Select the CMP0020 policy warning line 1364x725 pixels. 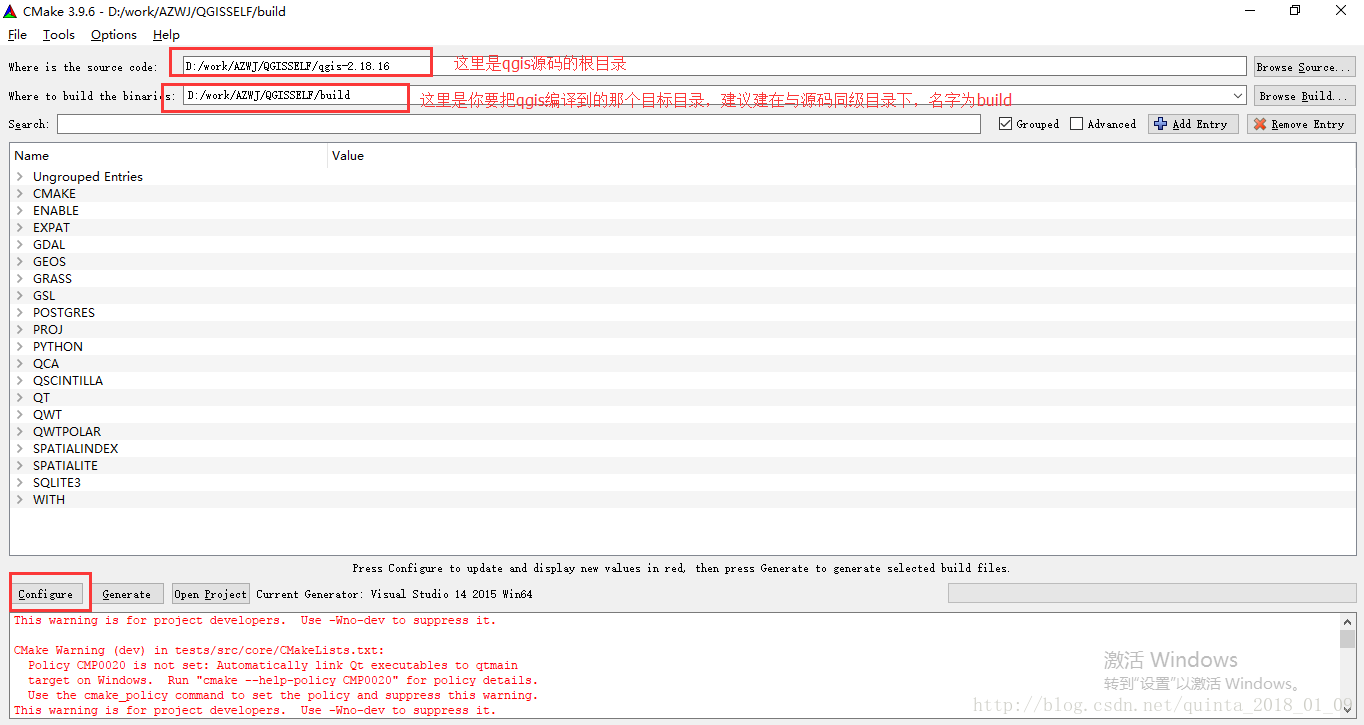click(x=273, y=665)
